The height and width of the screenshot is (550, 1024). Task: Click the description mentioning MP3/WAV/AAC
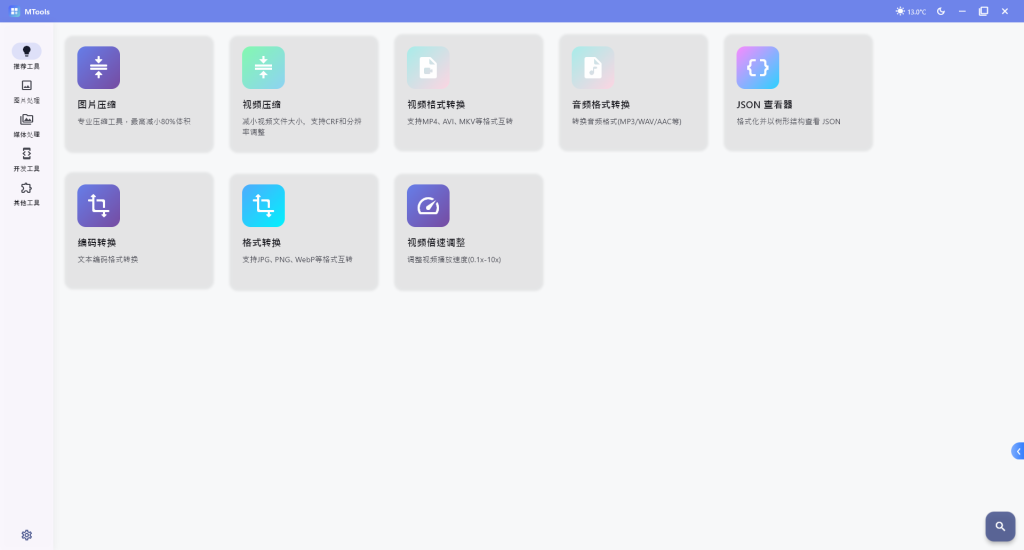627,121
